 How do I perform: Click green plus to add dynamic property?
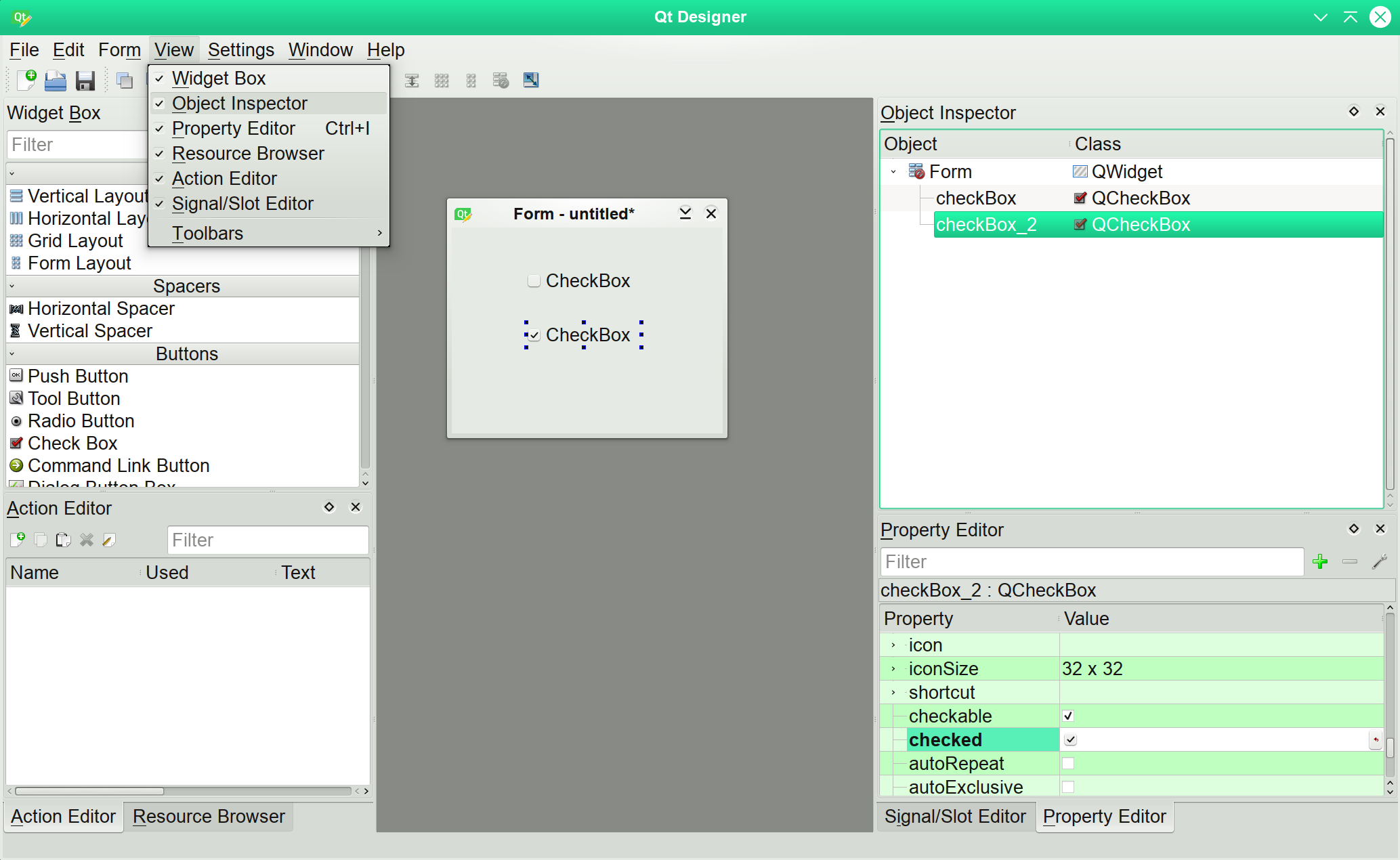(1319, 561)
